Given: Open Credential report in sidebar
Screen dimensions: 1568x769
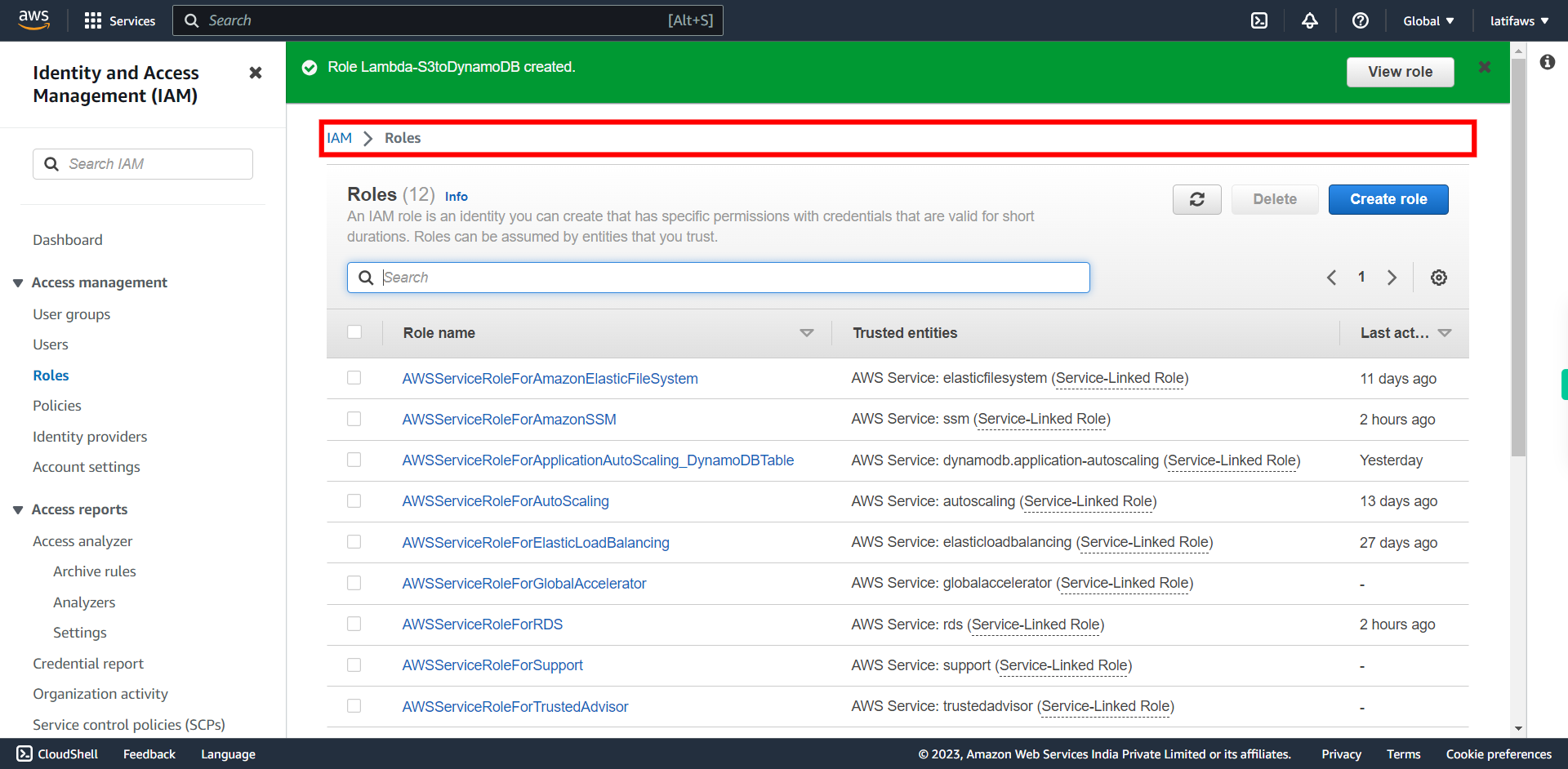Looking at the screenshot, I should [x=88, y=664].
